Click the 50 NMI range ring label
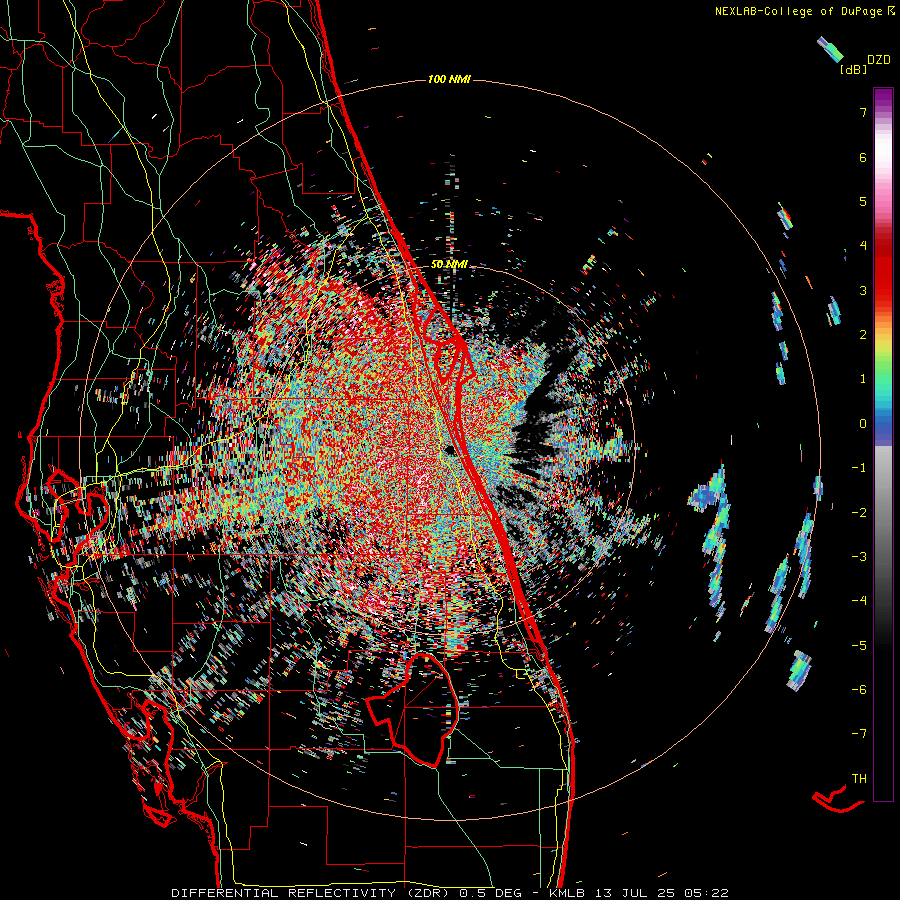This screenshot has height=900, width=900. 449,264
